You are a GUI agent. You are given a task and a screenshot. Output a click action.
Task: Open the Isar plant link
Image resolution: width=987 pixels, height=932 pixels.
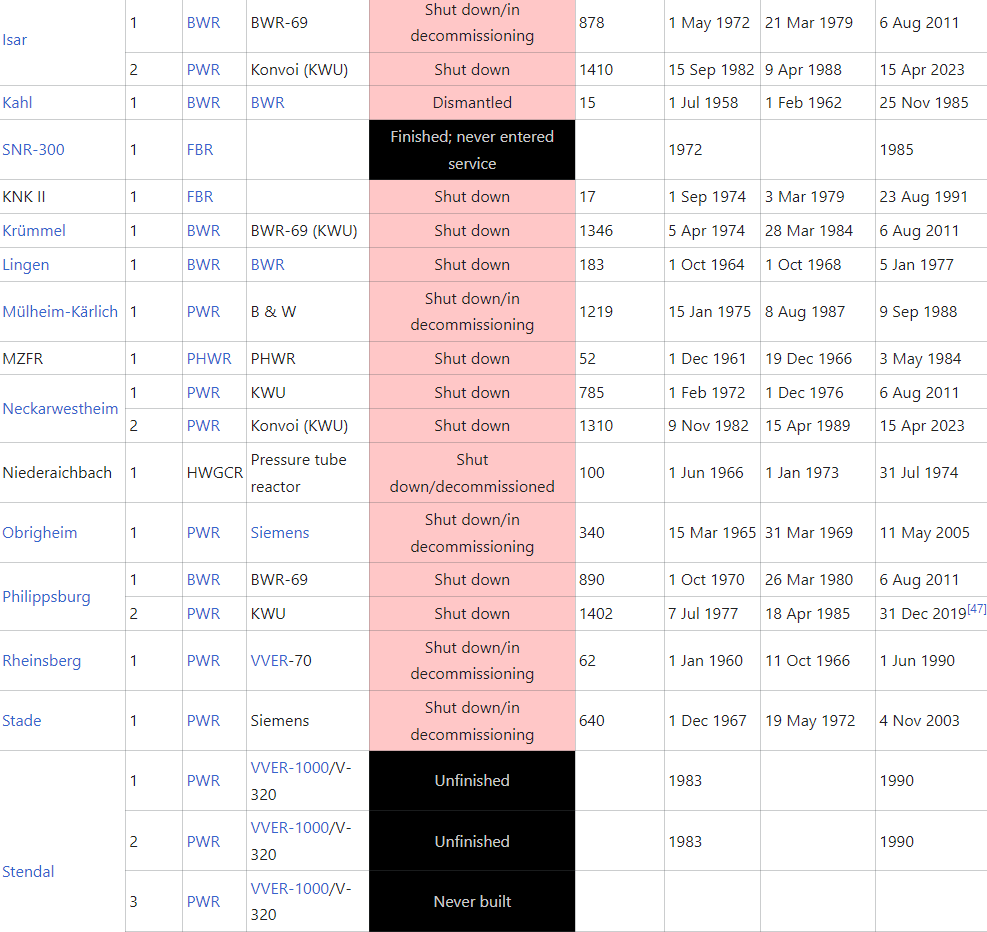(14, 40)
